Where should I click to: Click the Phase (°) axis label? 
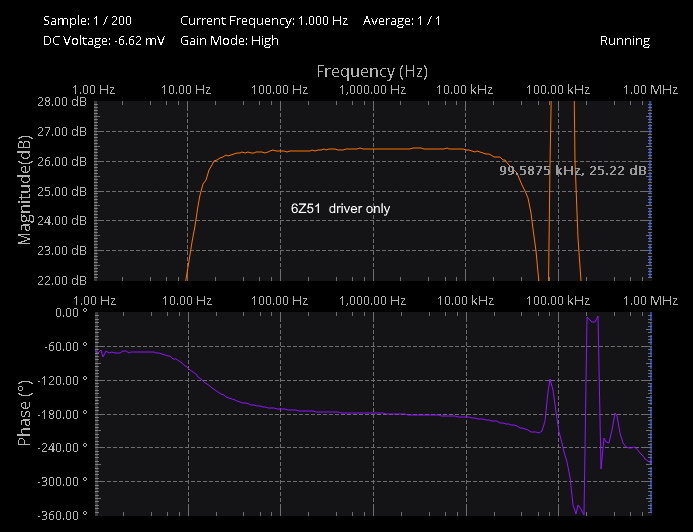click(x=25, y=413)
